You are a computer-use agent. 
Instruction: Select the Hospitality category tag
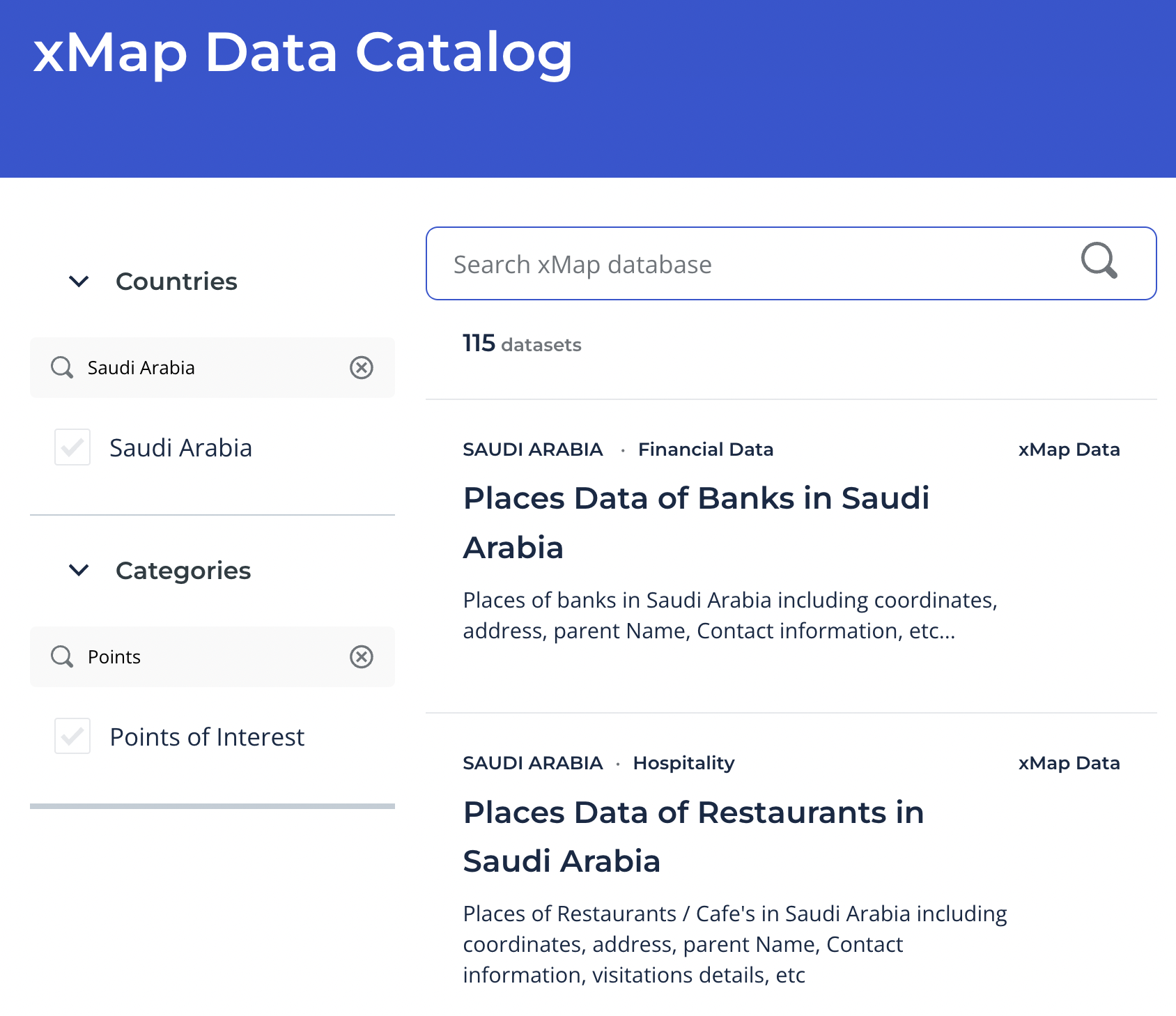683,763
